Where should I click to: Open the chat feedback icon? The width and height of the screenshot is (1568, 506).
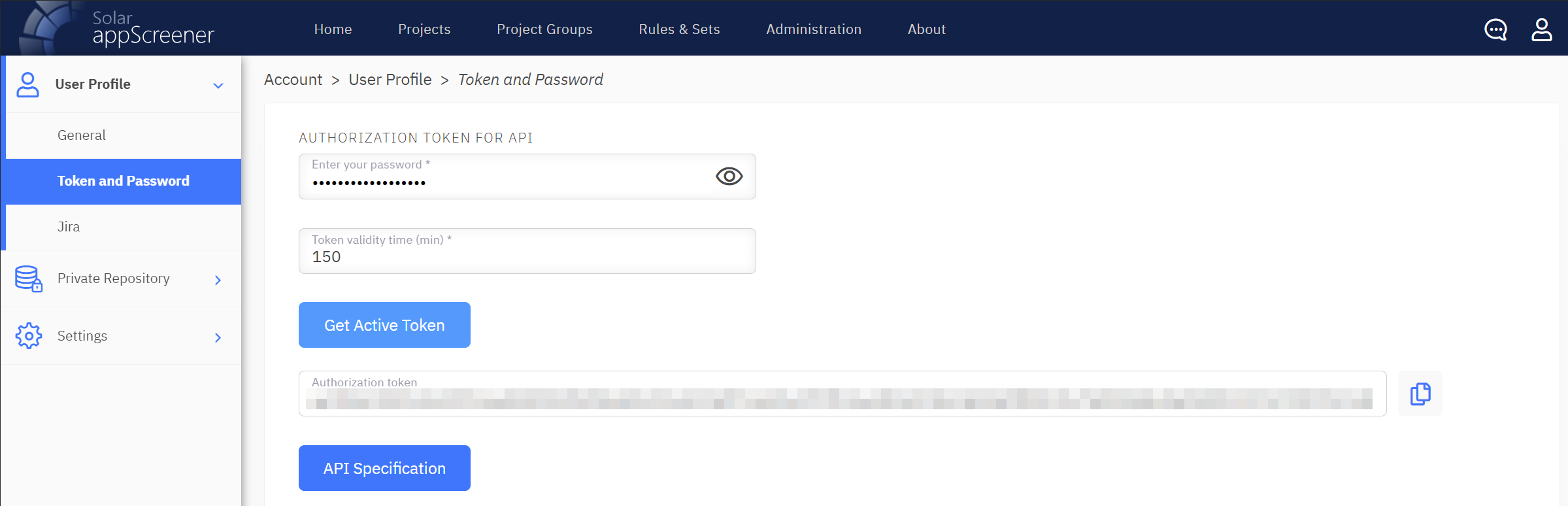click(1495, 29)
